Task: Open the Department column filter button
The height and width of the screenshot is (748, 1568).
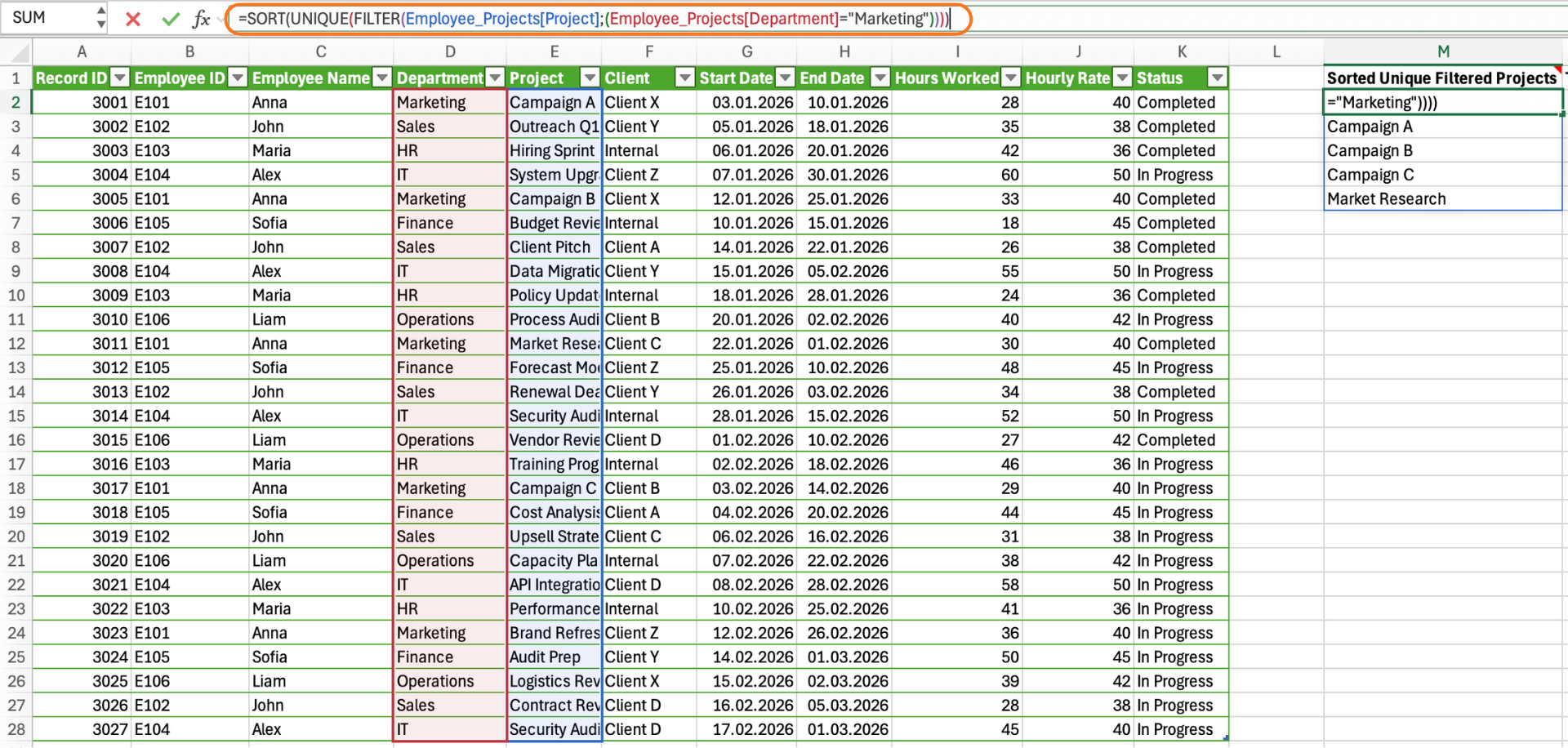Action: coord(495,78)
